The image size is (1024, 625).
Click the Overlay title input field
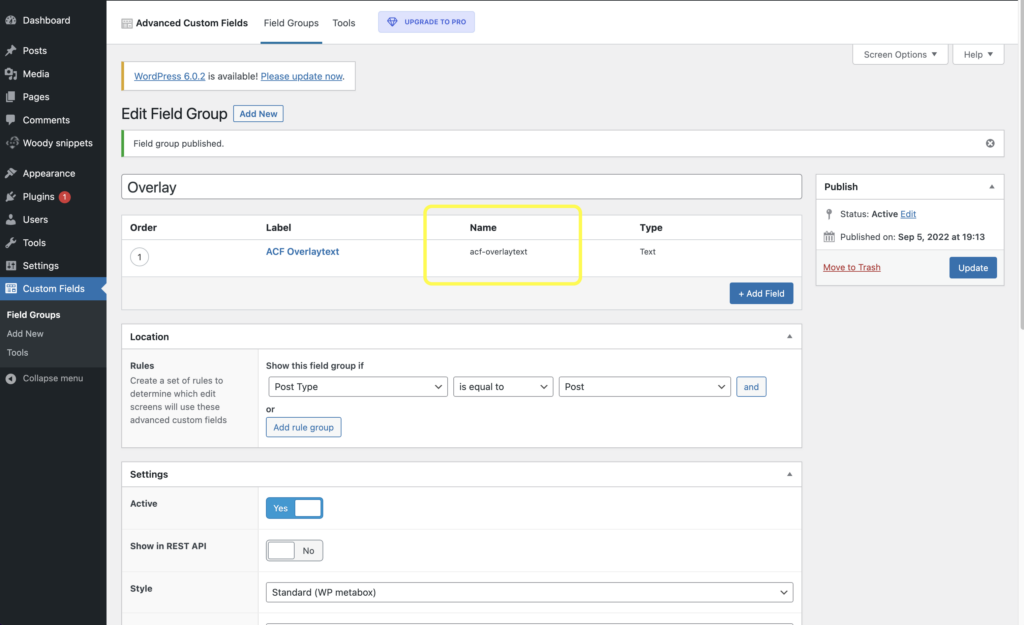click(462, 187)
